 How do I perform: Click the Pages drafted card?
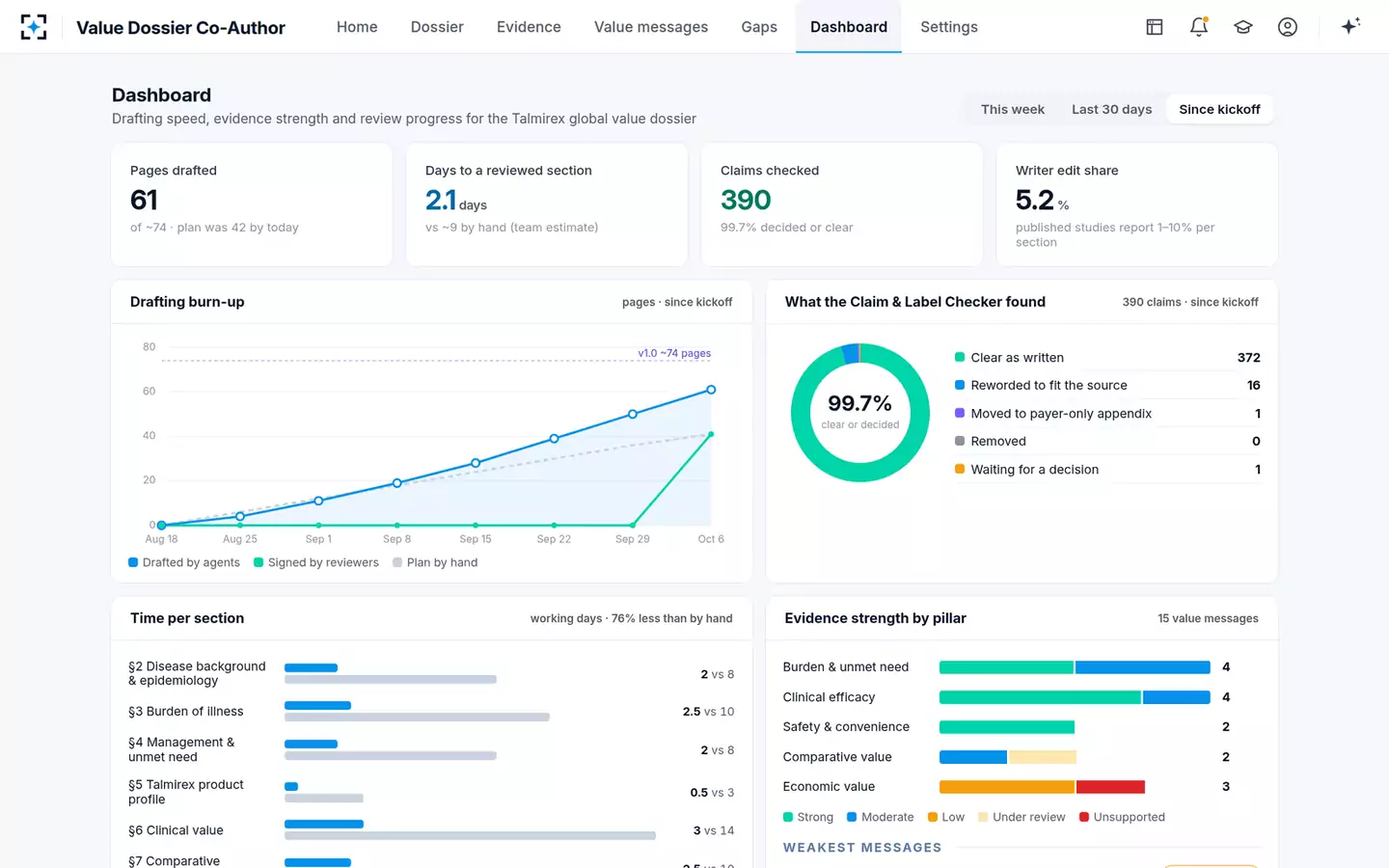coord(252,204)
